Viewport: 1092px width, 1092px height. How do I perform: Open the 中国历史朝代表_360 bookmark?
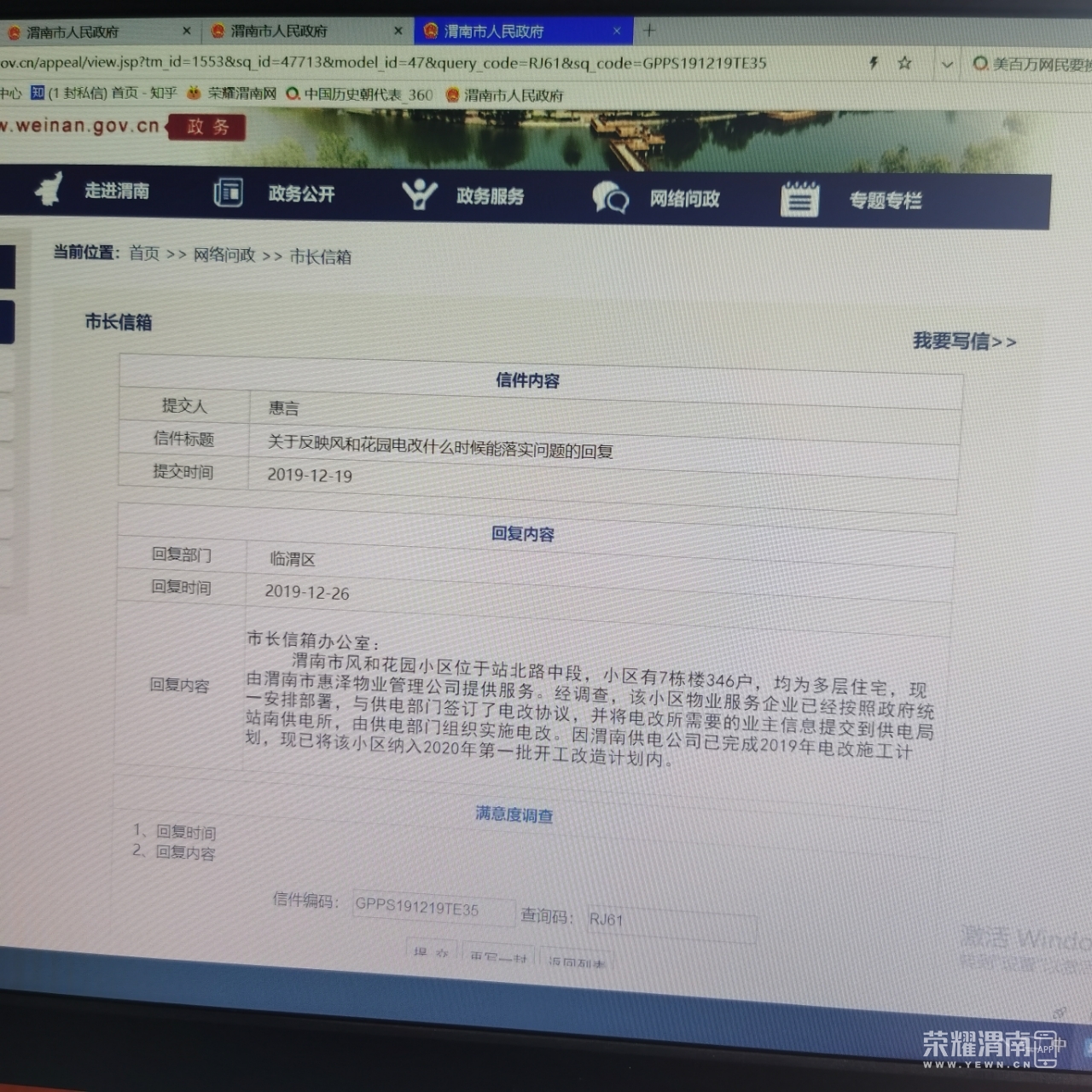(x=359, y=94)
